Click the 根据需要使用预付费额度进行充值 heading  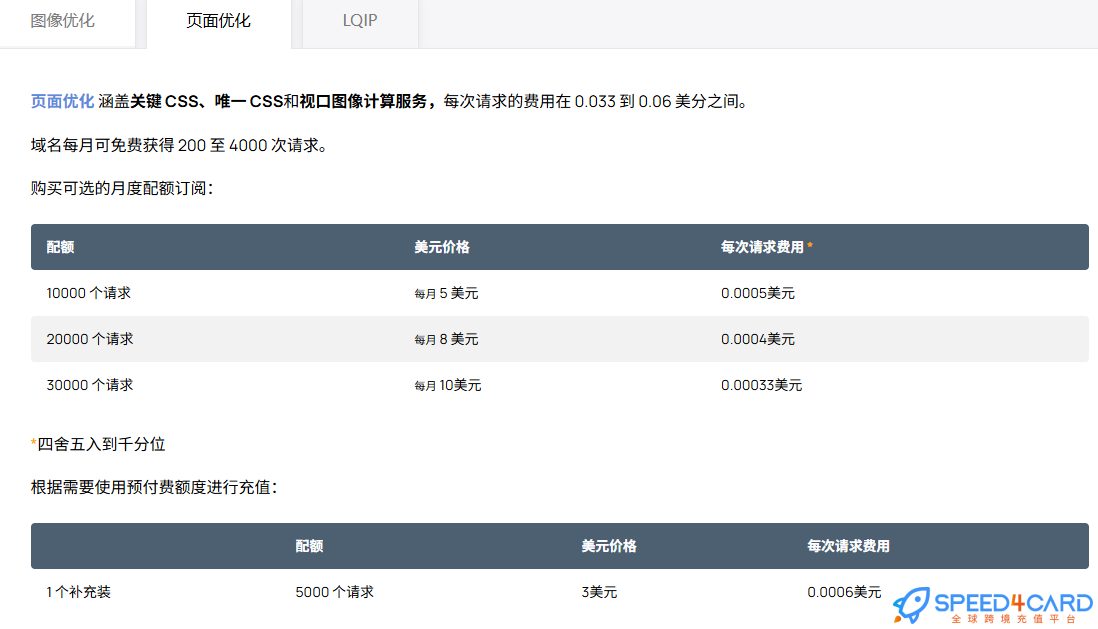point(154,488)
